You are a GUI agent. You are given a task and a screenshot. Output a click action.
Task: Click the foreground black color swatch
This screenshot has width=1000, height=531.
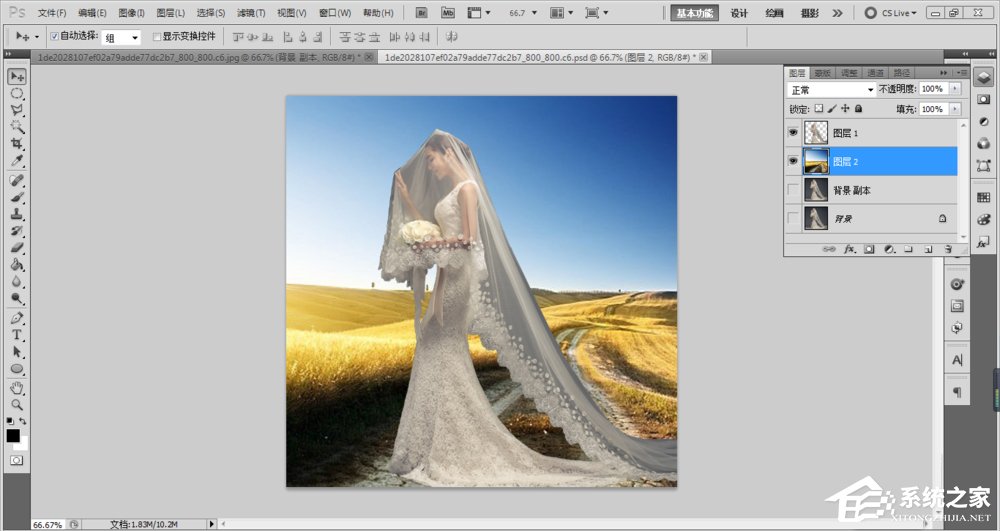point(13,435)
